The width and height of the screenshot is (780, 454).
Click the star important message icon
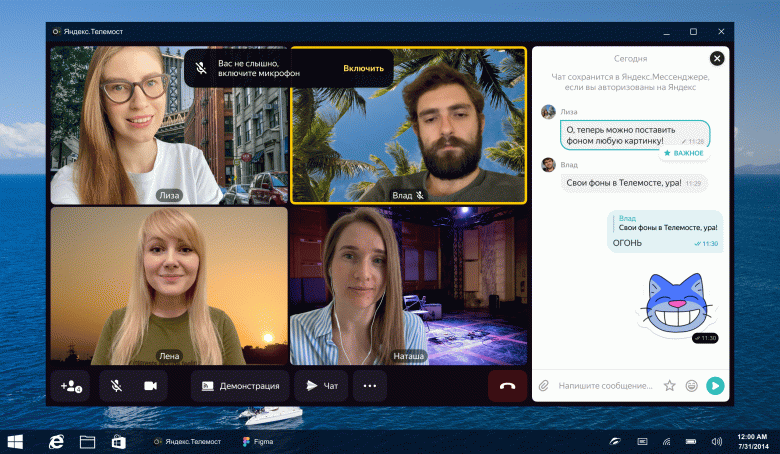[670, 385]
